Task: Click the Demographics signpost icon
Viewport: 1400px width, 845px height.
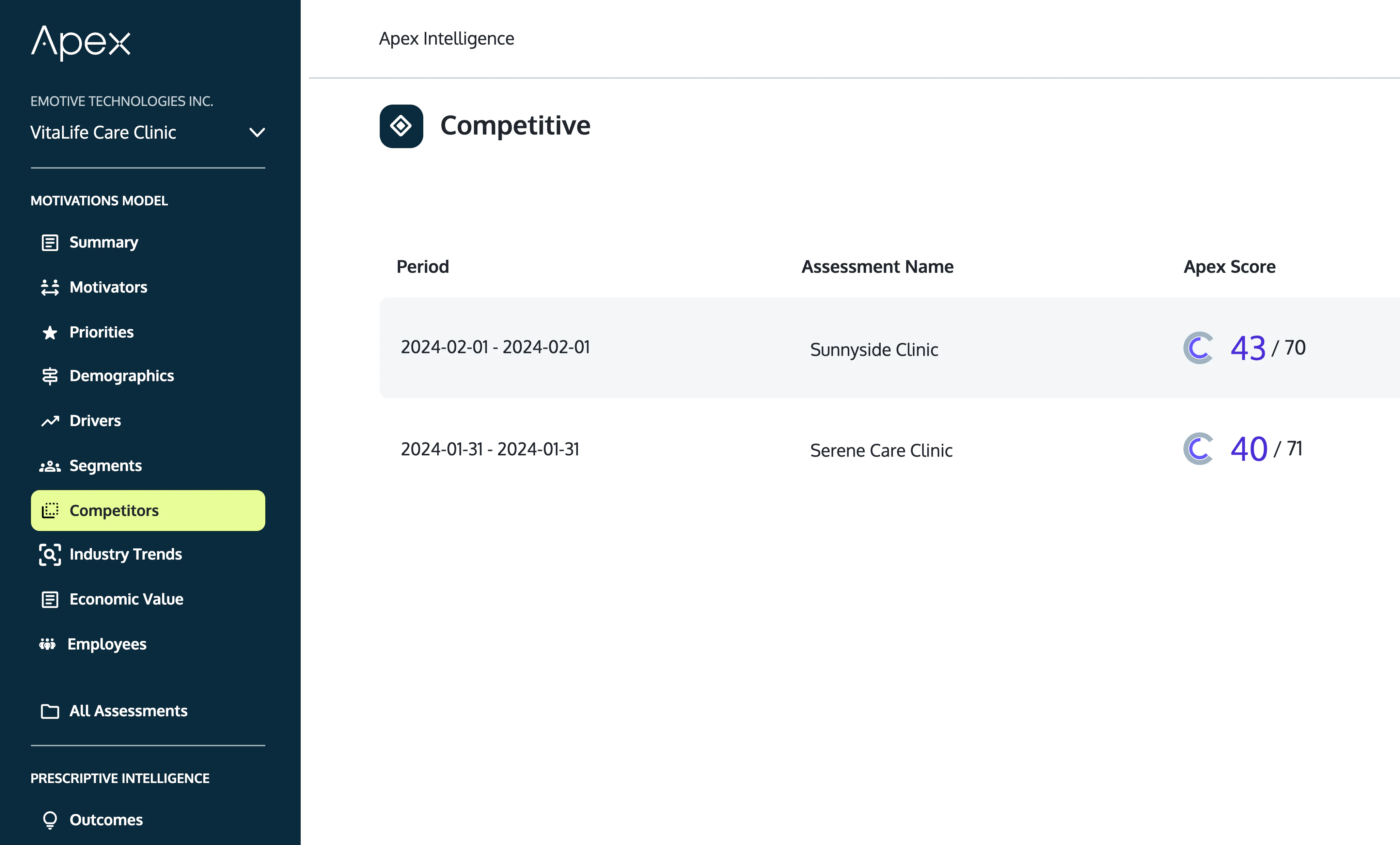Action: (x=50, y=376)
